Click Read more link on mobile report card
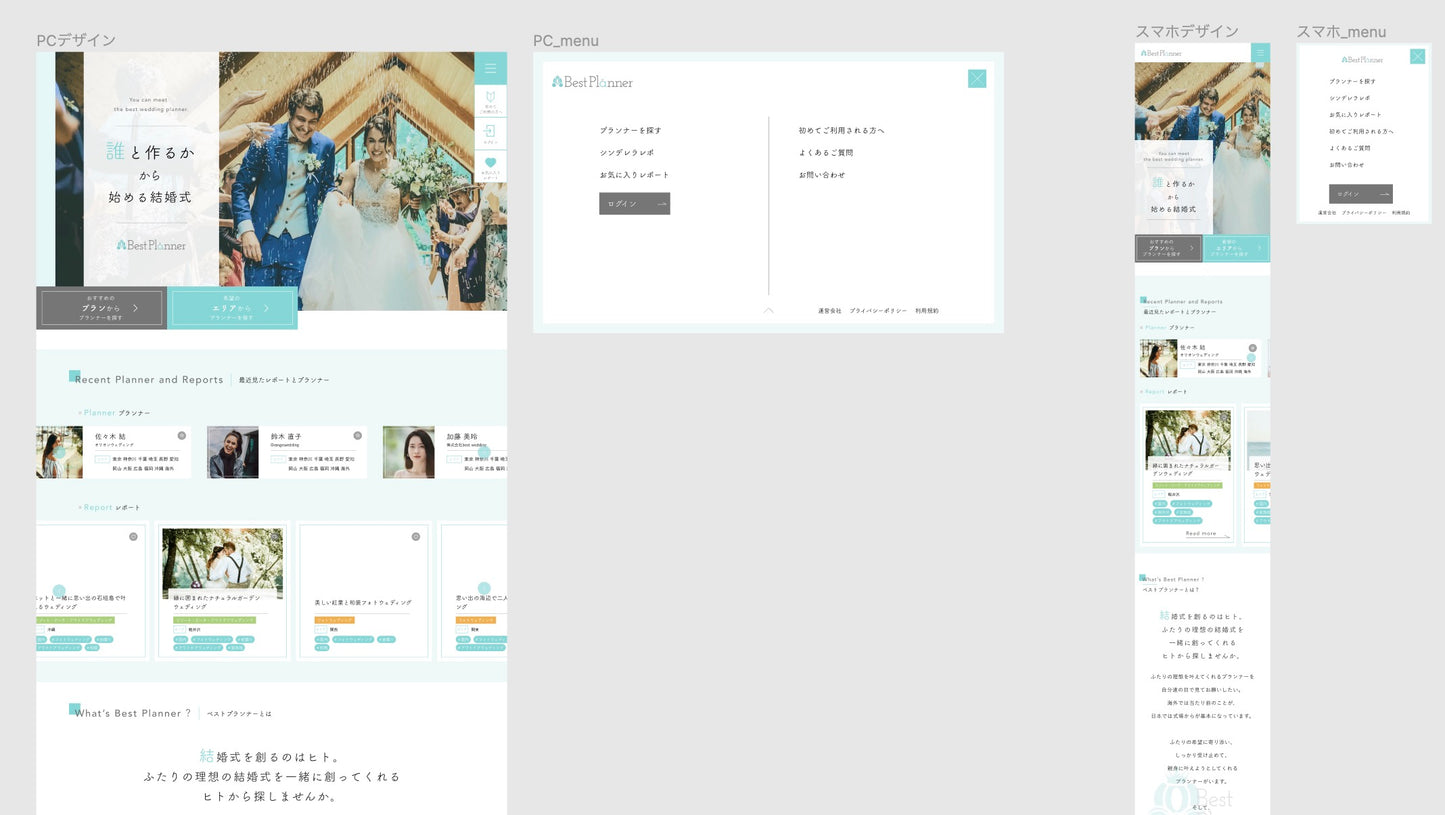The height and width of the screenshot is (815, 1445). pos(1201,534)
